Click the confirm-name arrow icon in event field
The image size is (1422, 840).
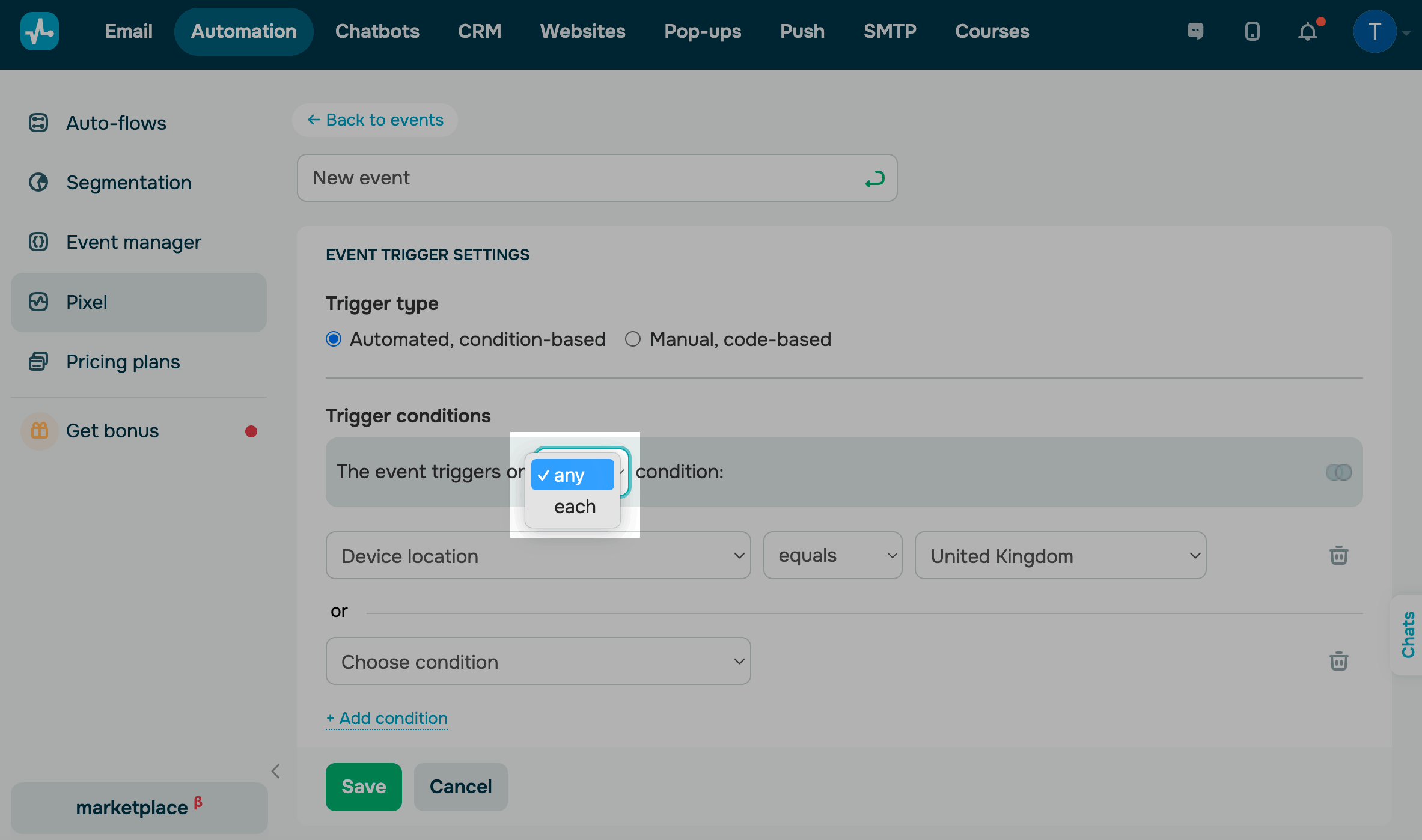coord(874,178)
